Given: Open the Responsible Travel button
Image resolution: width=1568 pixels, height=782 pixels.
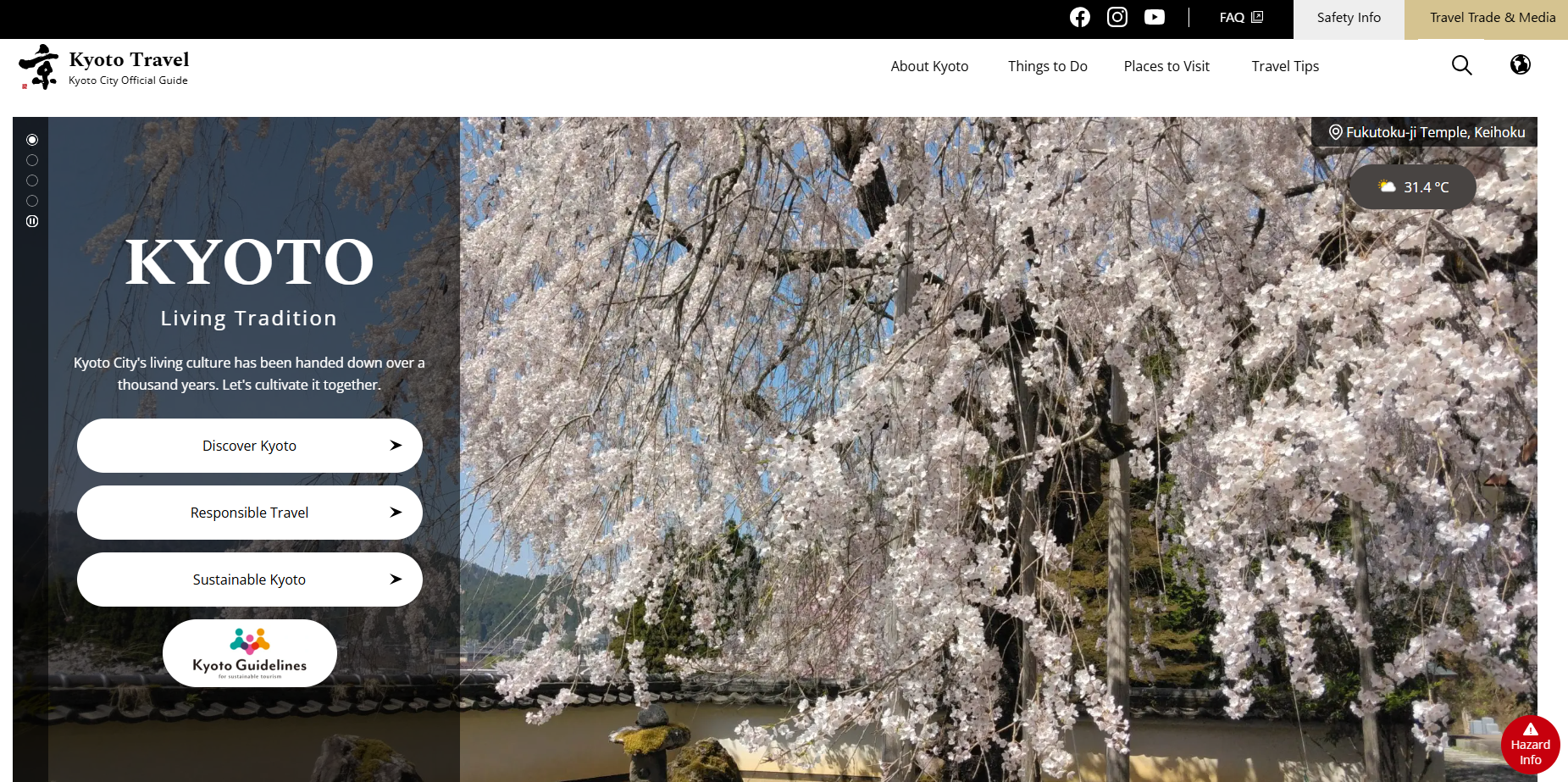Looking at the screenshot, I should point(249,513).
